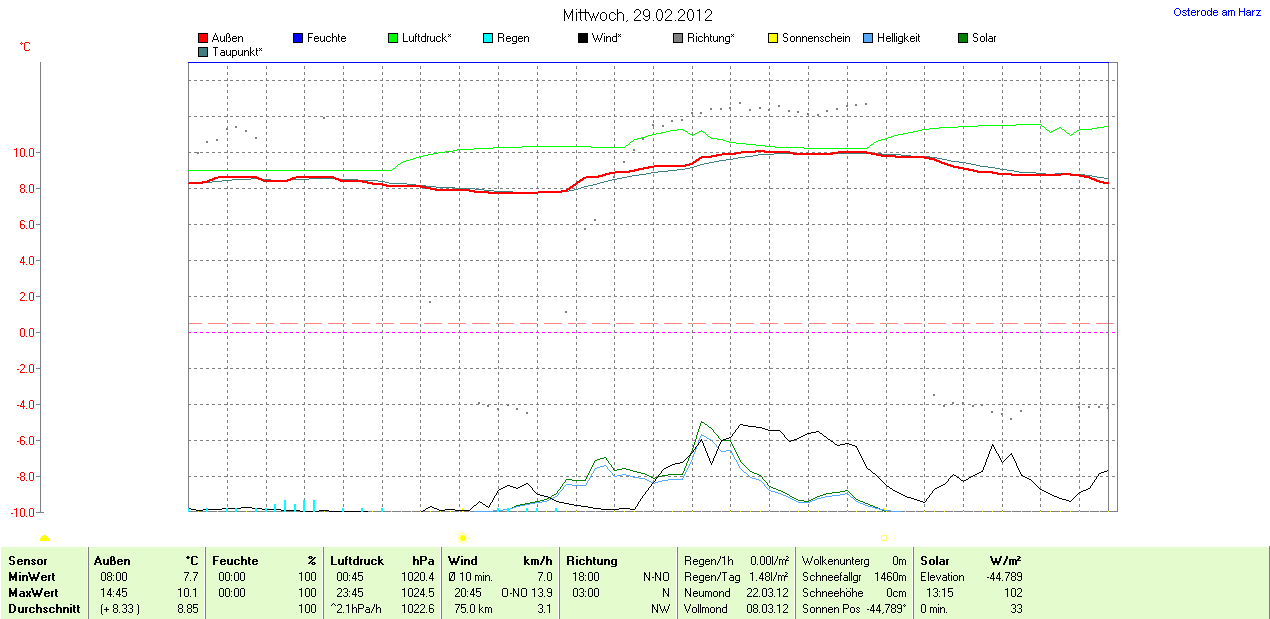Viewport: 1270px width, 619px height.
Task: Click the sunrise marker below the chart
Action: pos(462,538)
